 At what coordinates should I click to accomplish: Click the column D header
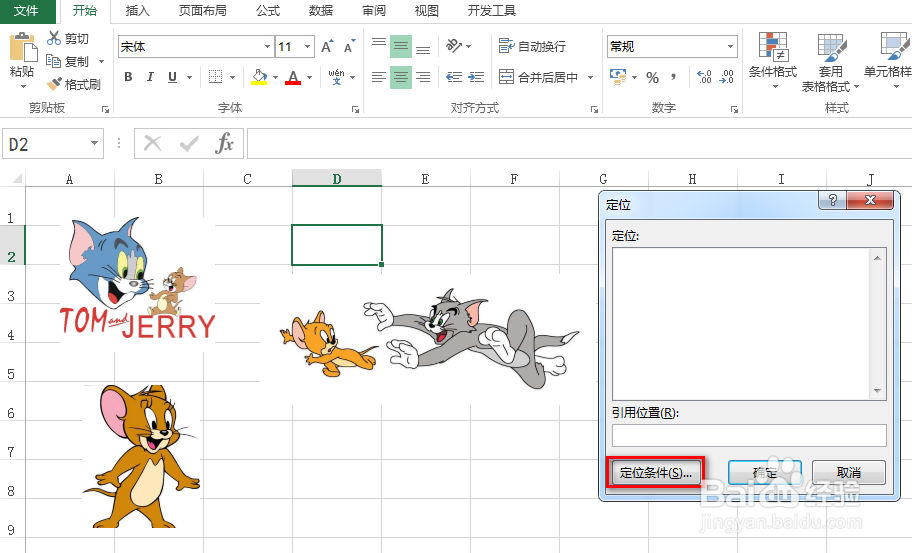tap(337, 179)
